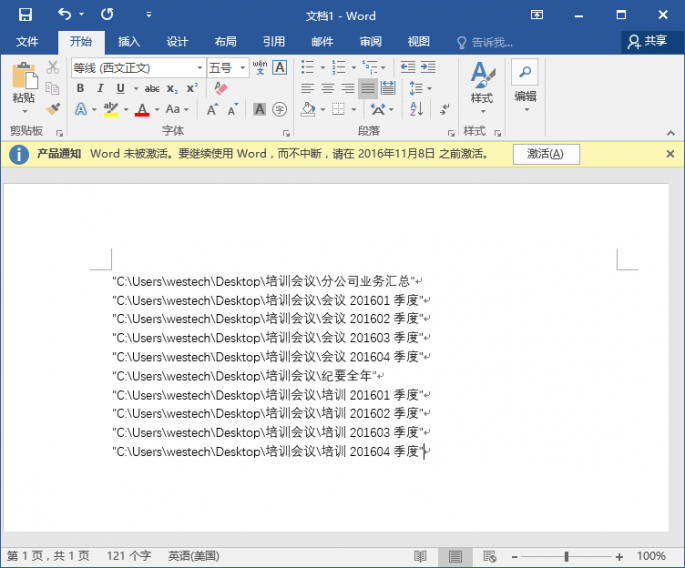Open the 文件 File tab

tap(27, 42)
